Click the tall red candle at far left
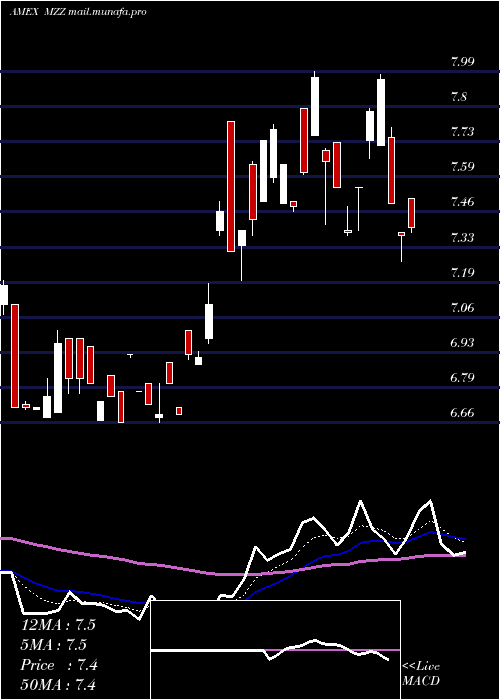 [x=15, y=356]
